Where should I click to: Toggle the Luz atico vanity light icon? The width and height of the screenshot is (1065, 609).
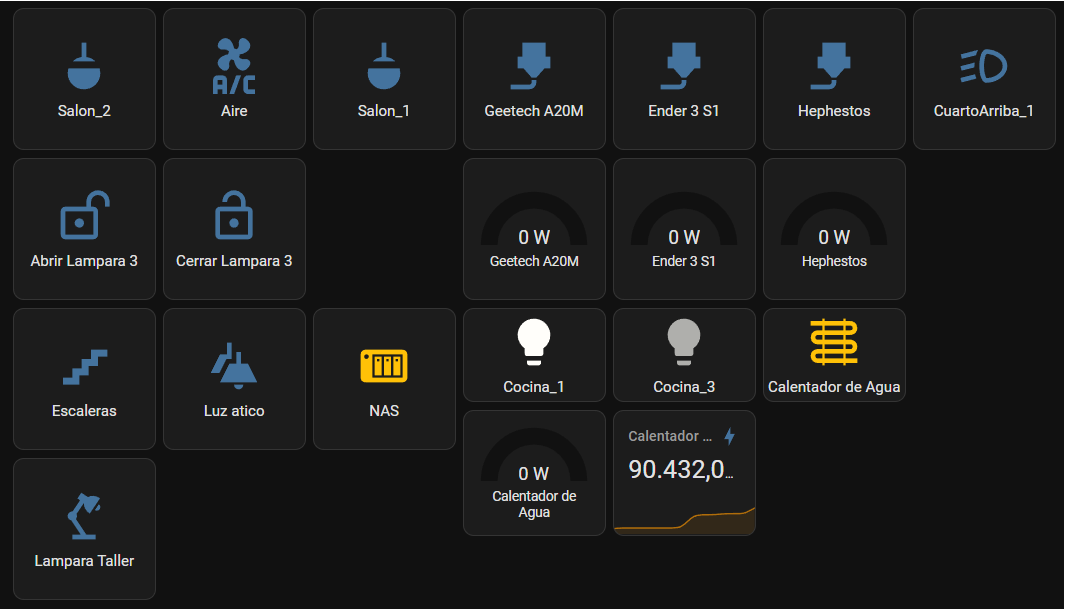(234, 366)
